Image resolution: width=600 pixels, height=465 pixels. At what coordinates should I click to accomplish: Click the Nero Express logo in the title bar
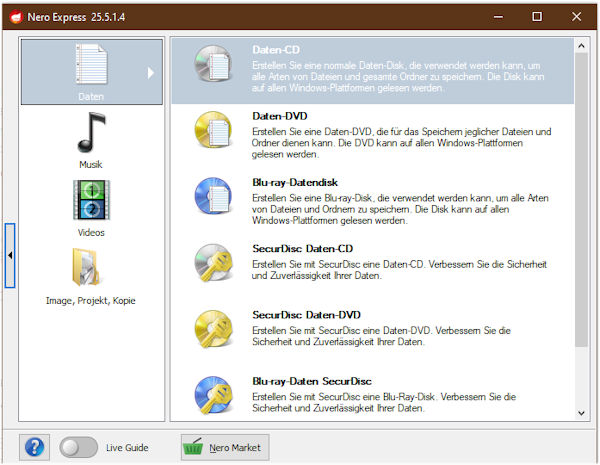16,17
